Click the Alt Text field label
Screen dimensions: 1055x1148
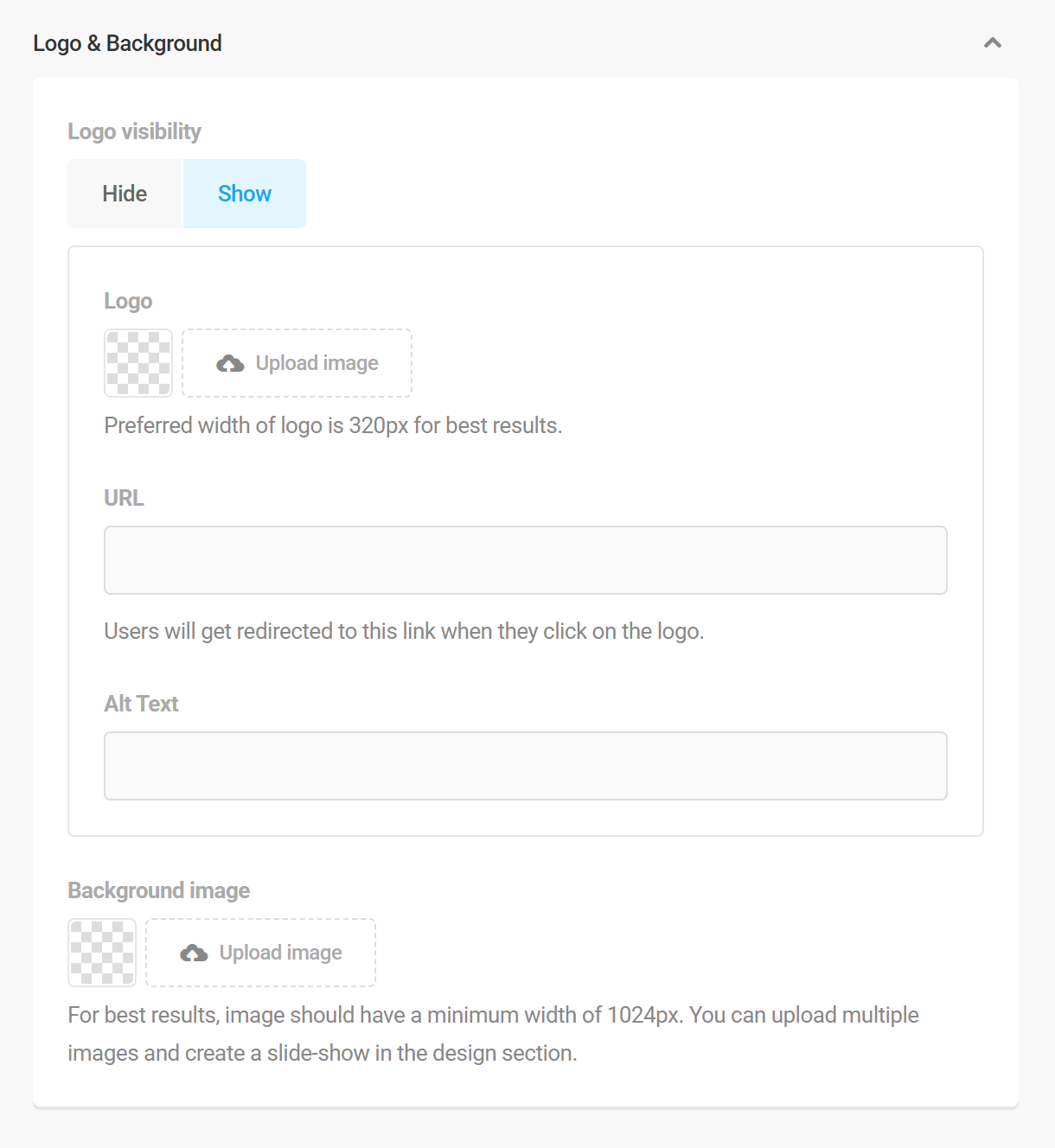pyautogui.click(x=141, y=704)
